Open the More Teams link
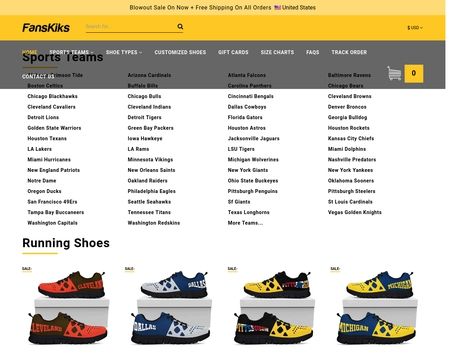The height and width of the screenshot is (360, 450). click(x=245, y=223)
